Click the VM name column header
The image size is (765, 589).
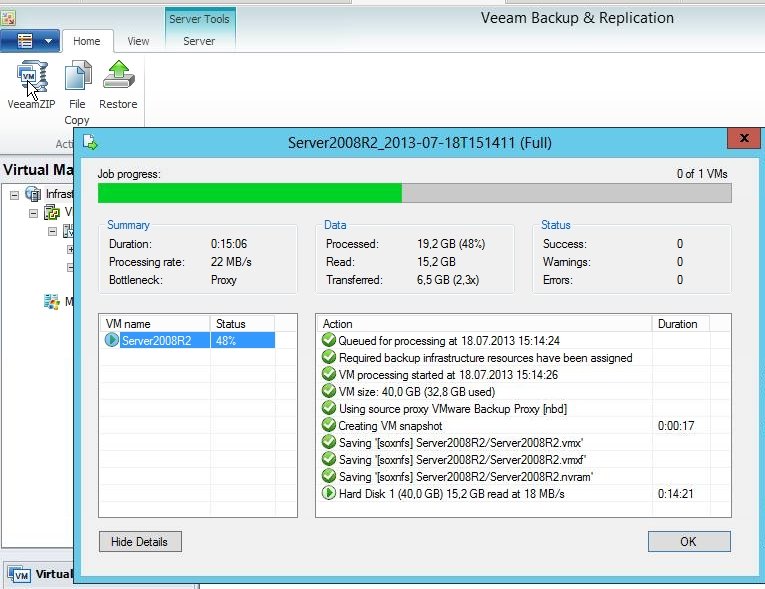[155, 324]
